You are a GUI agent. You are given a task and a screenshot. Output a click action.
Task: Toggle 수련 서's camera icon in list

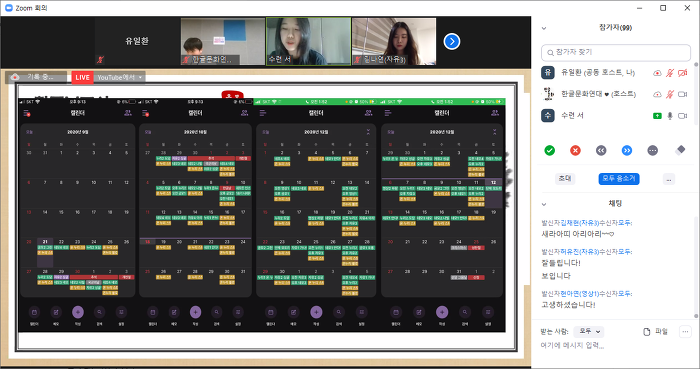(x=683, y=116)
